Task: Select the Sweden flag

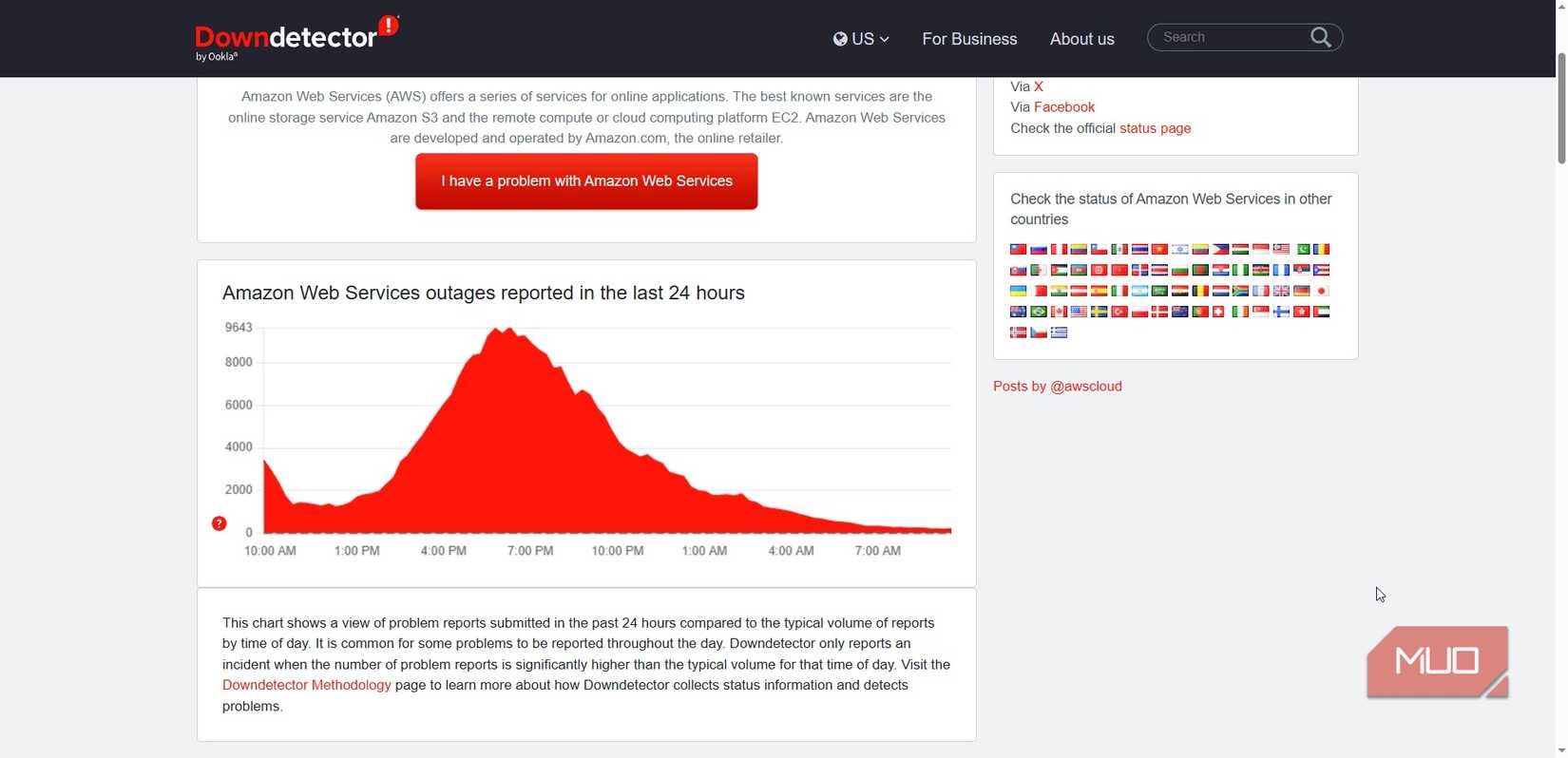Action: tap(1100, 312)
